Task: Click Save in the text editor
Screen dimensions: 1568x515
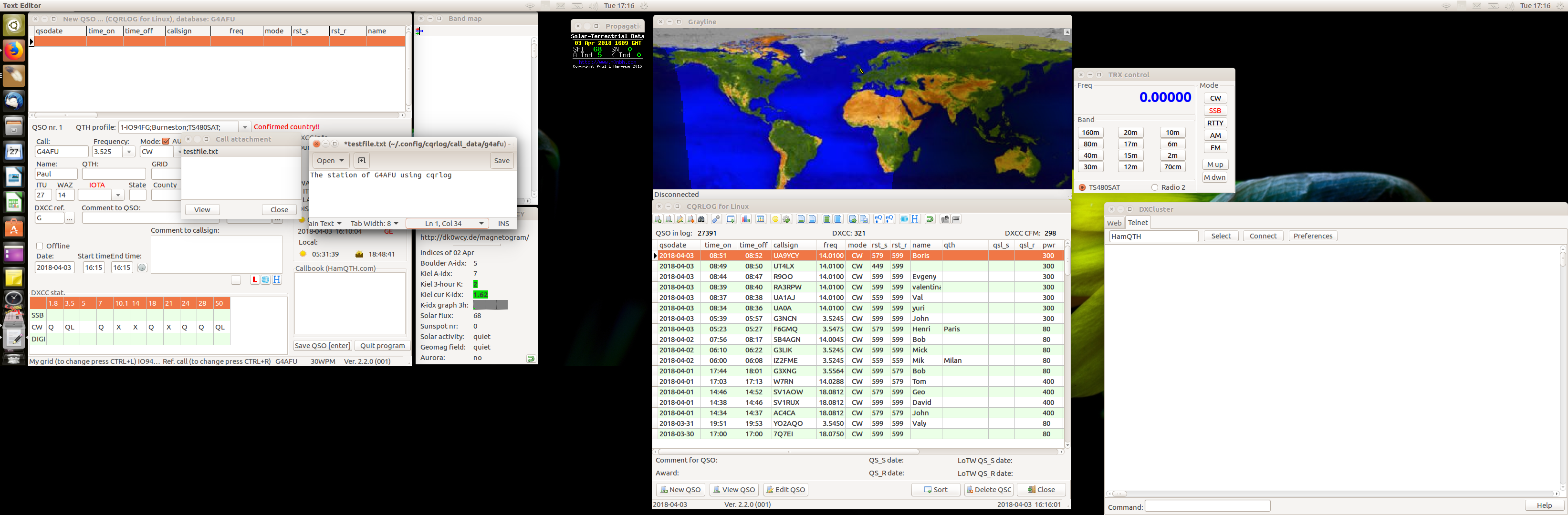Action: coord(502,161)
